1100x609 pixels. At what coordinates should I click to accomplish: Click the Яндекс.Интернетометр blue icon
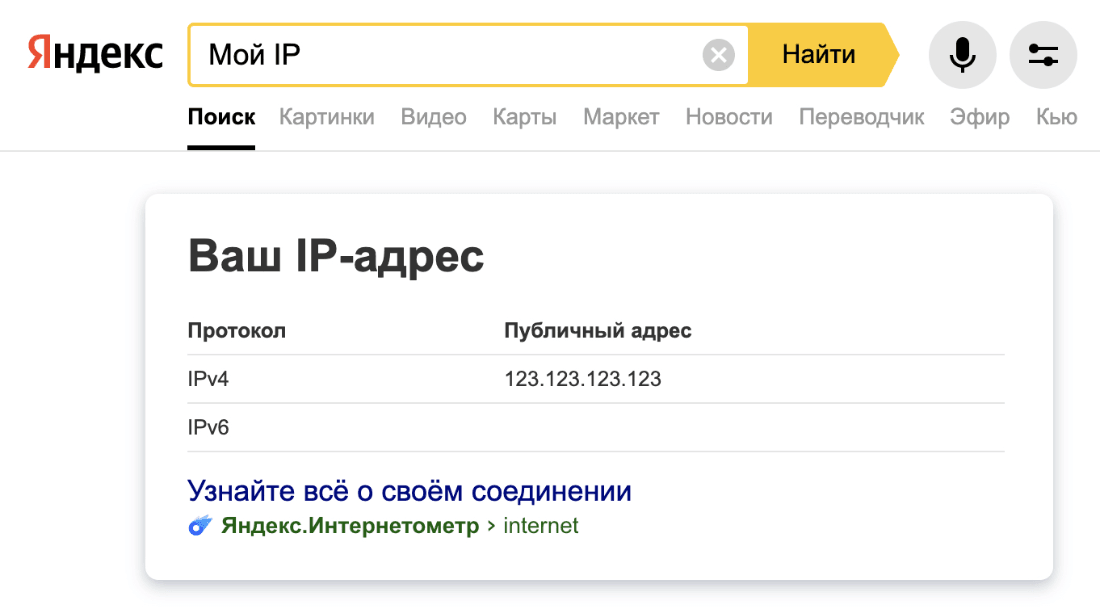200,526
